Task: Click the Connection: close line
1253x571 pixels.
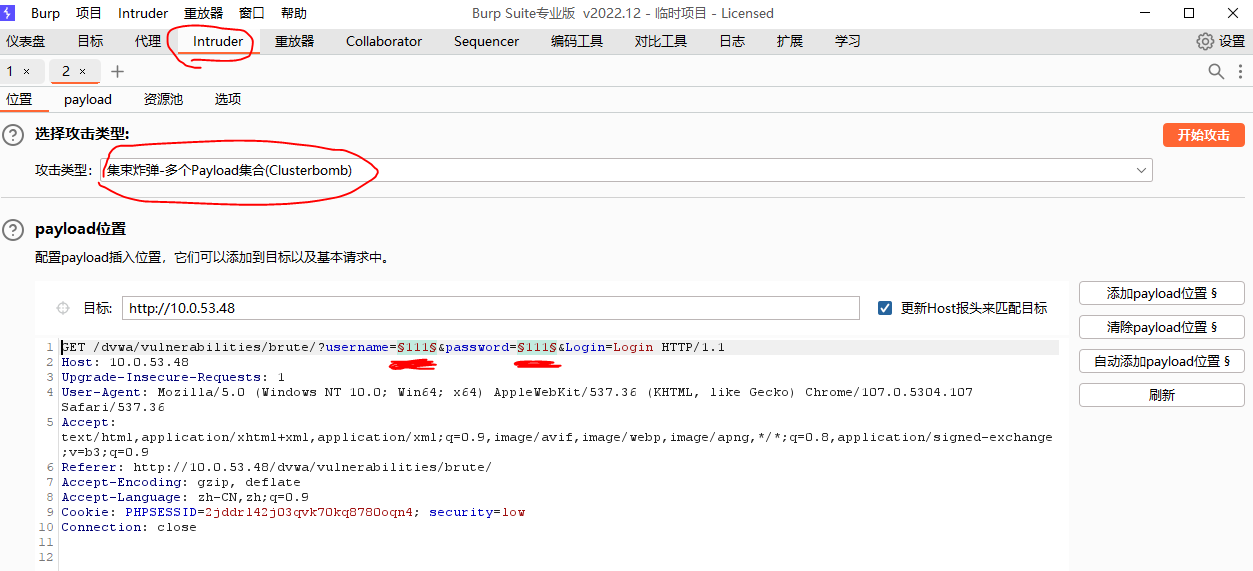Action: pos(129,527)
